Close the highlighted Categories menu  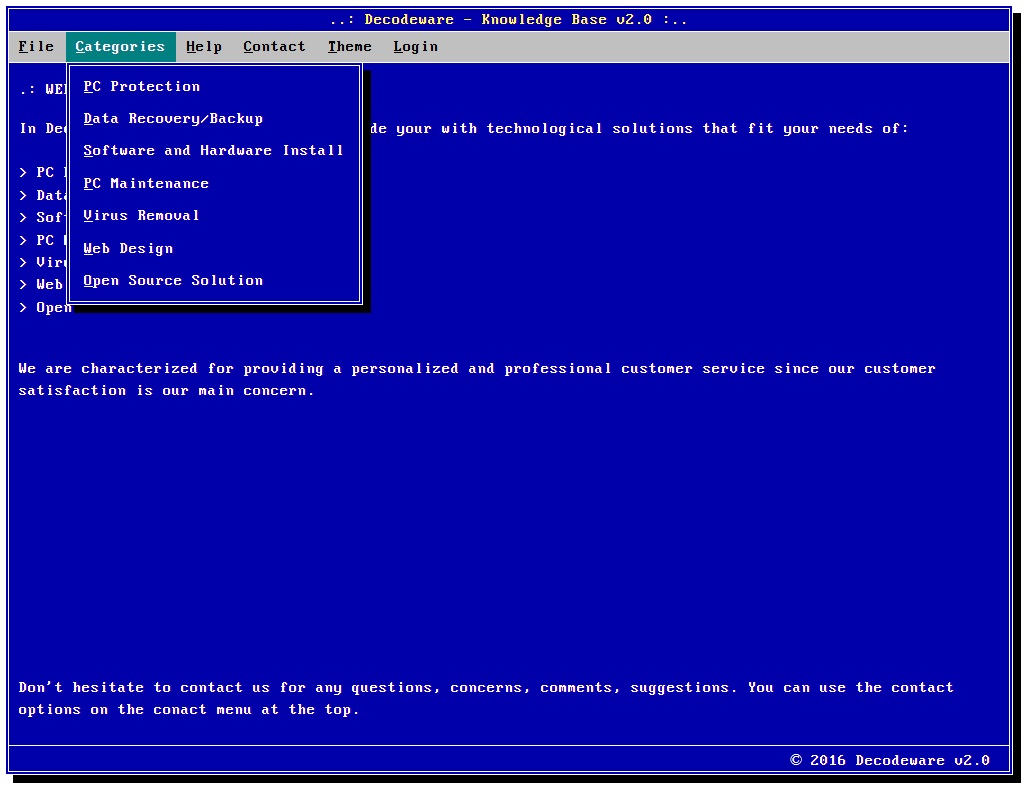[121, 47]
